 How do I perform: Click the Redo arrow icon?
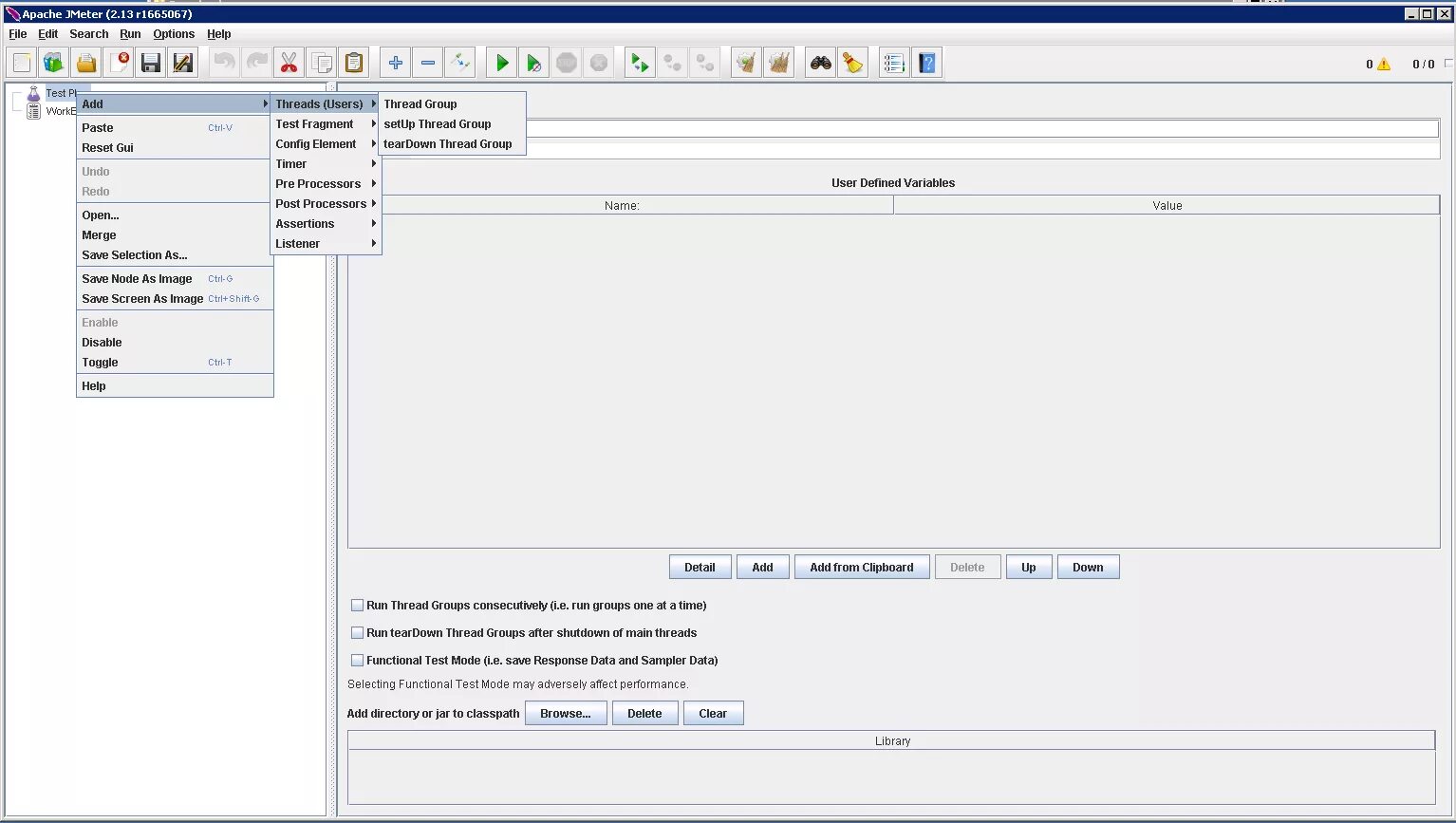(x=256, y=64)
